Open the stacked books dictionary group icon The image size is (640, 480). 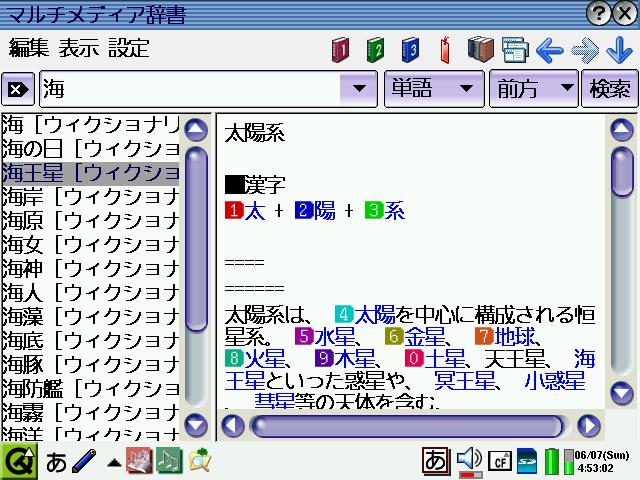[x=480, y=50]
